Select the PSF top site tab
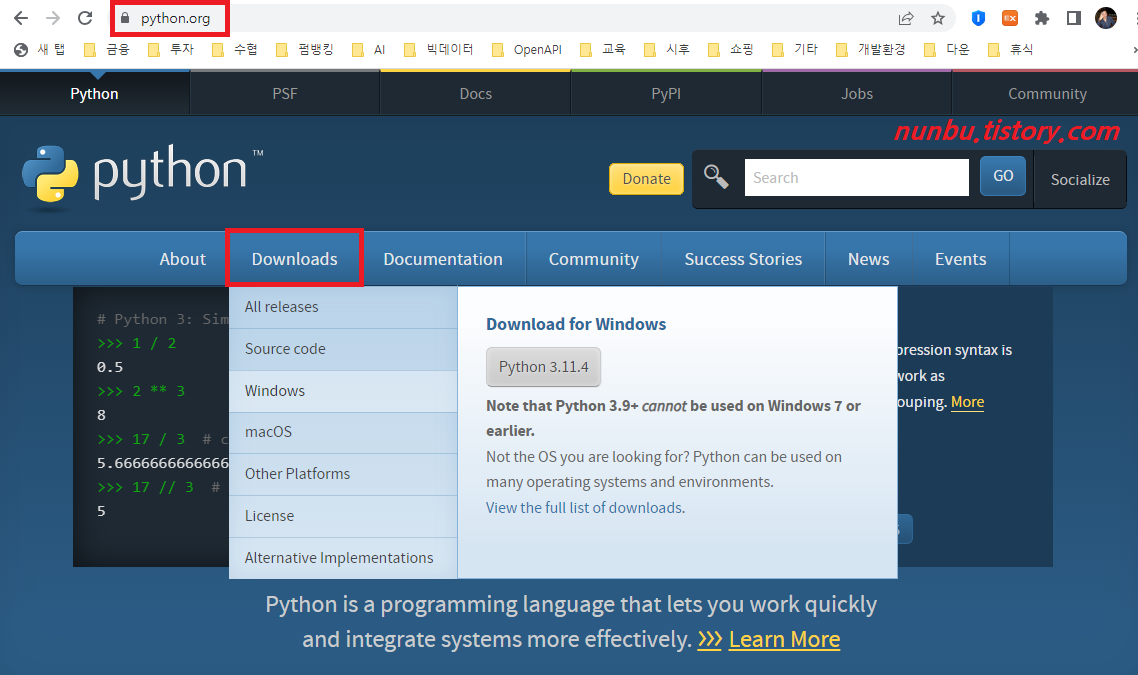The width and height of the screenshot is (1138, 675). [285, 94]
